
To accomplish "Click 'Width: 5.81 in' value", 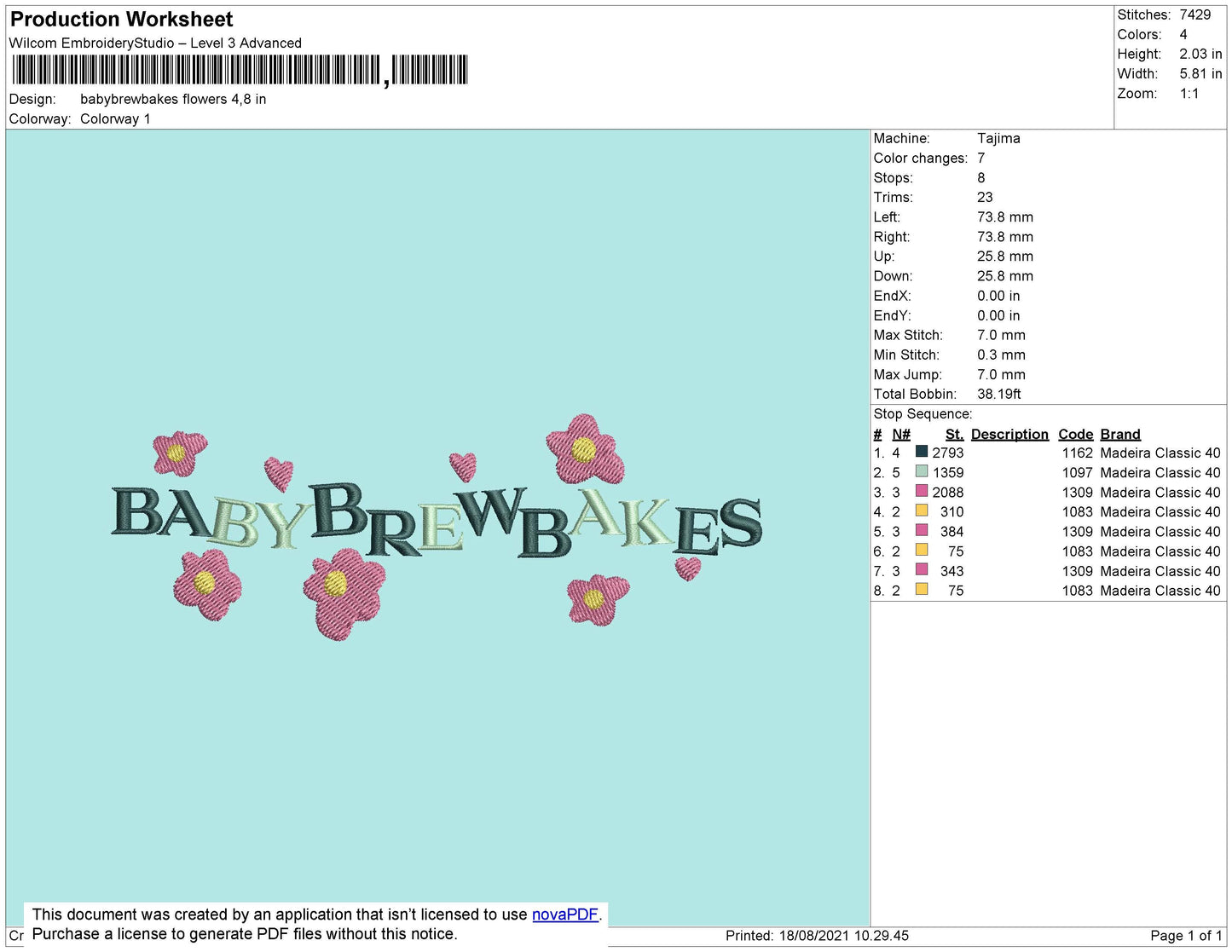I will (x=1200, y=73).
